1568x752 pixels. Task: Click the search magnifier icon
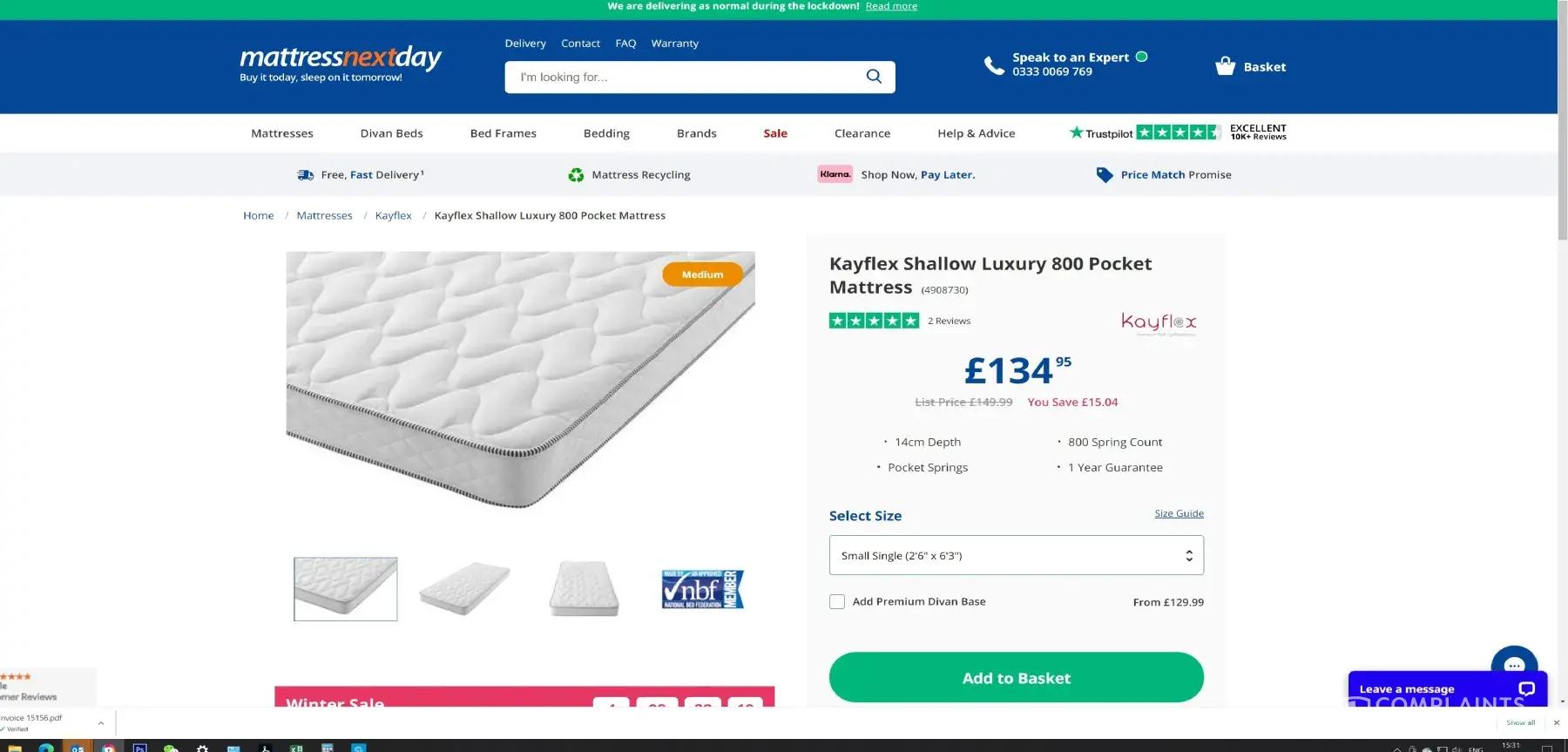(x=874, y=77)
